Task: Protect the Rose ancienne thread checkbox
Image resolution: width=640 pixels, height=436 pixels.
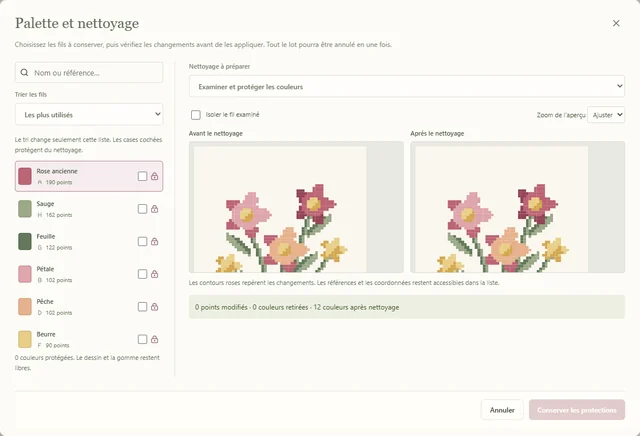Action: (142, 176)
